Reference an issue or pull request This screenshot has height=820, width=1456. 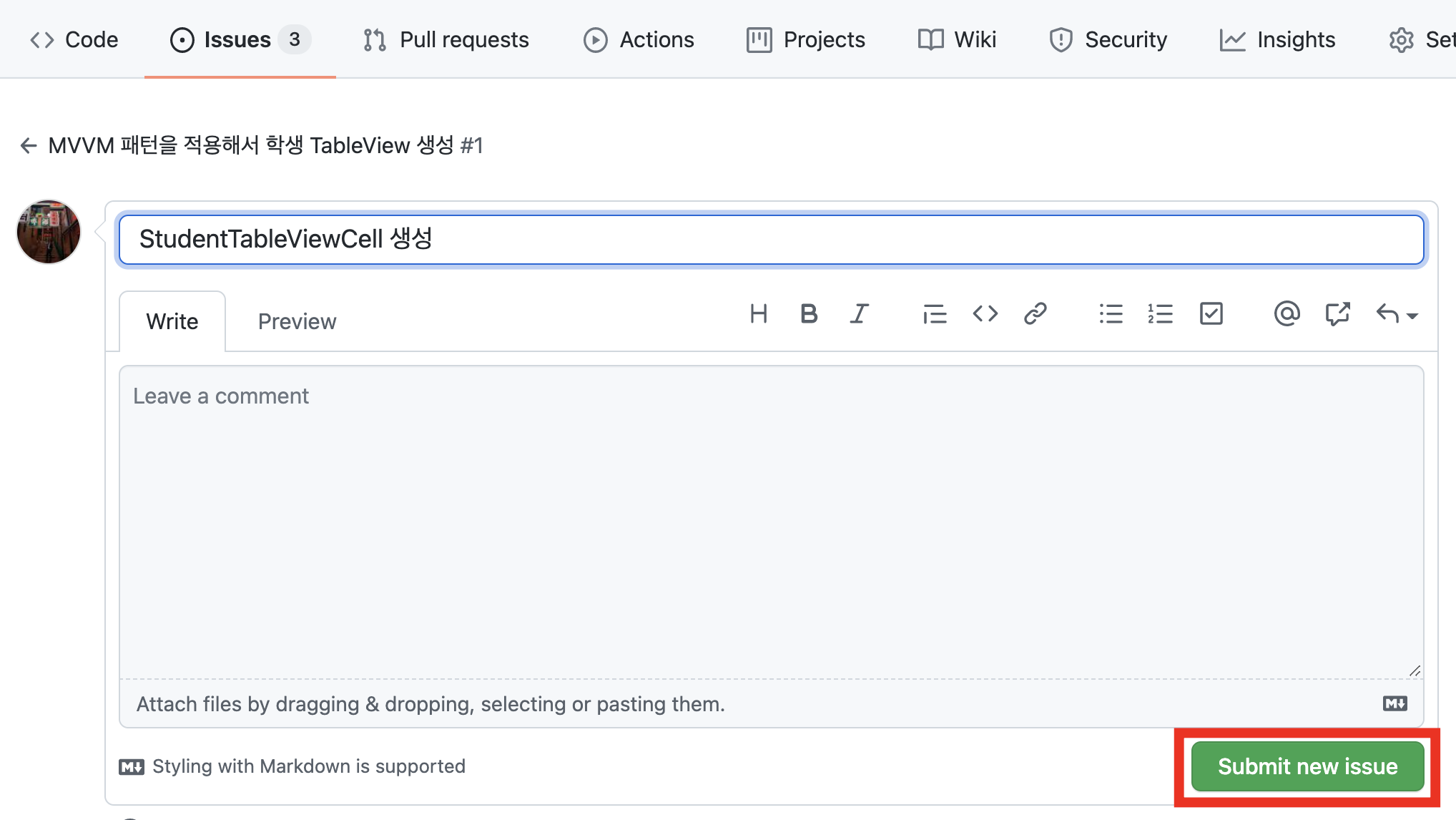click(x=1337, y=314)
